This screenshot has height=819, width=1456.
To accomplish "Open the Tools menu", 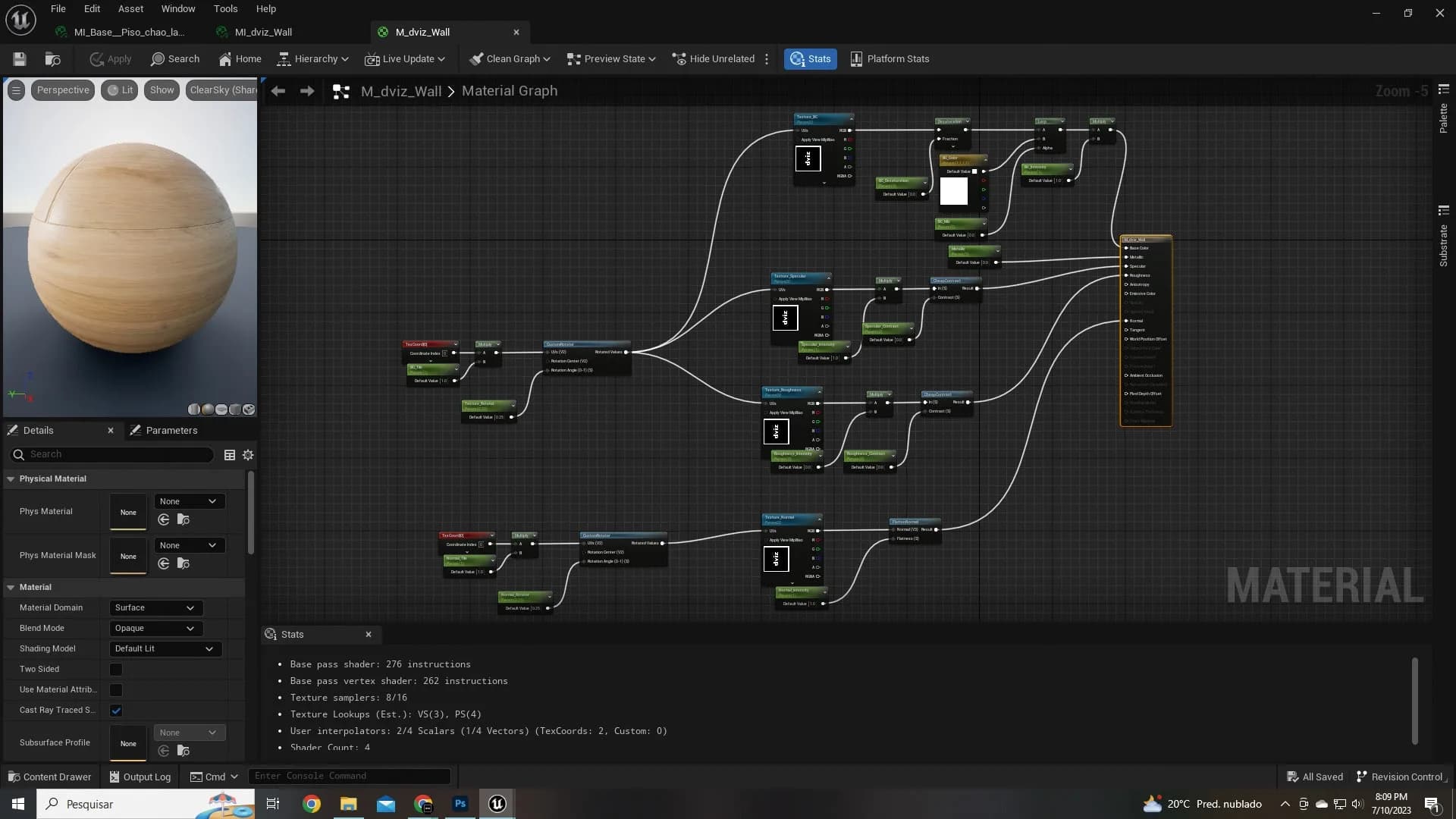I will pos(225,9).
